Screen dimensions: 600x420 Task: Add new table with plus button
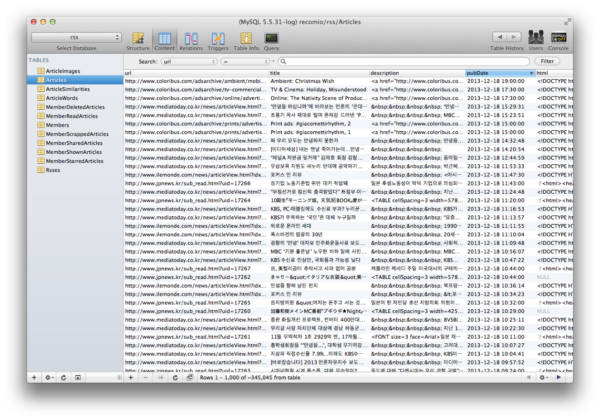pos(34,378)
